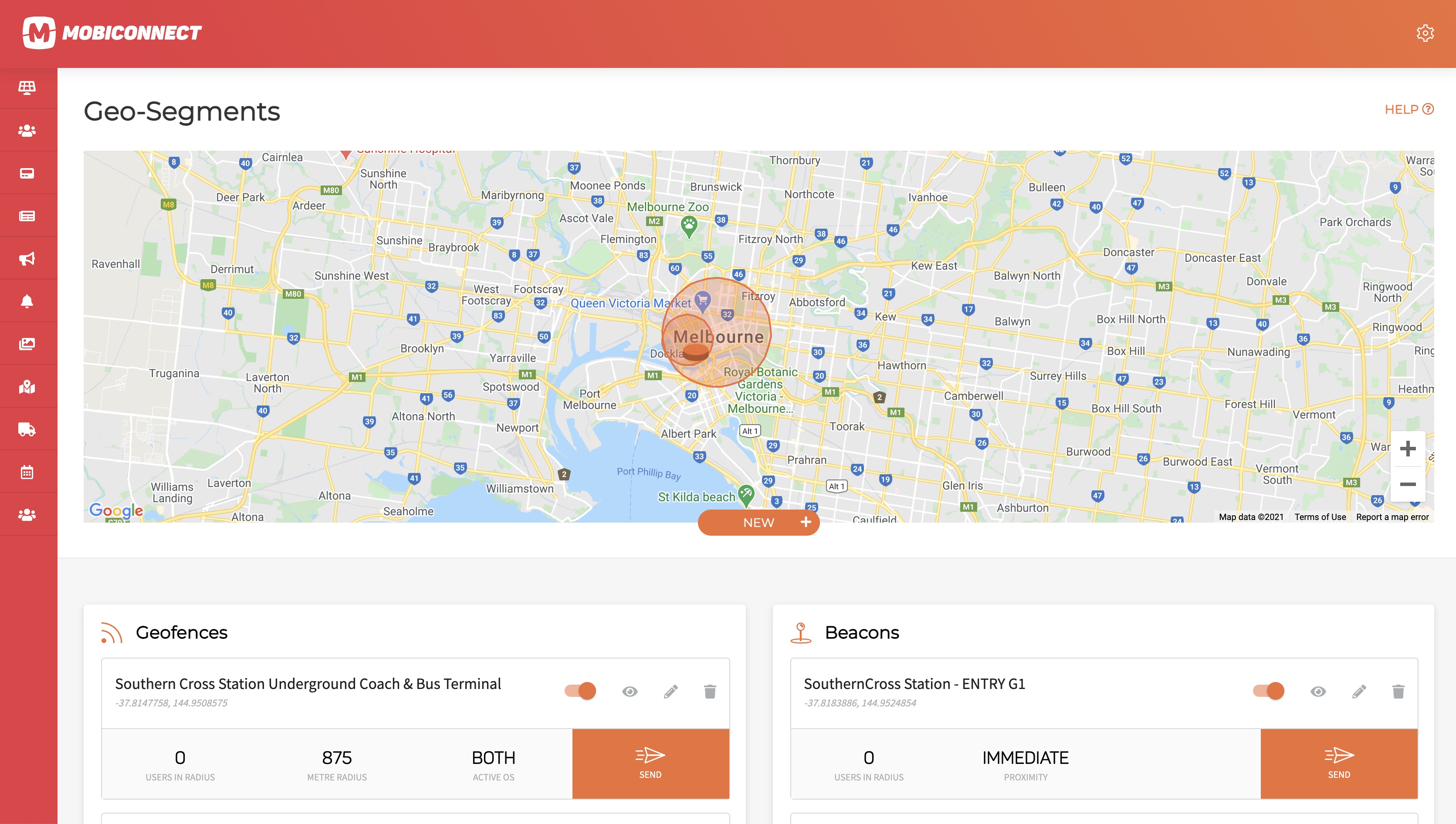Select the calendar sidebar icon
Screen dimensions: 1456x824
(x=27, y=472)
